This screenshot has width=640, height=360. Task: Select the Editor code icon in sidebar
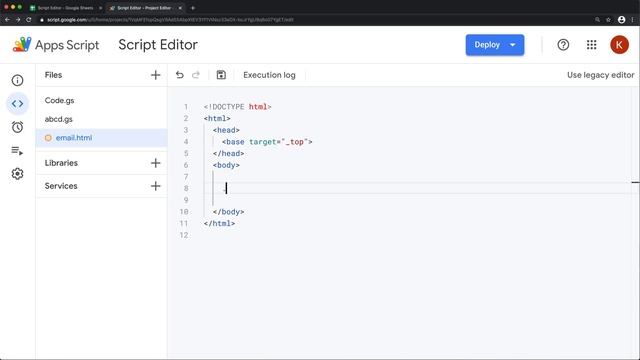point(17,104)
